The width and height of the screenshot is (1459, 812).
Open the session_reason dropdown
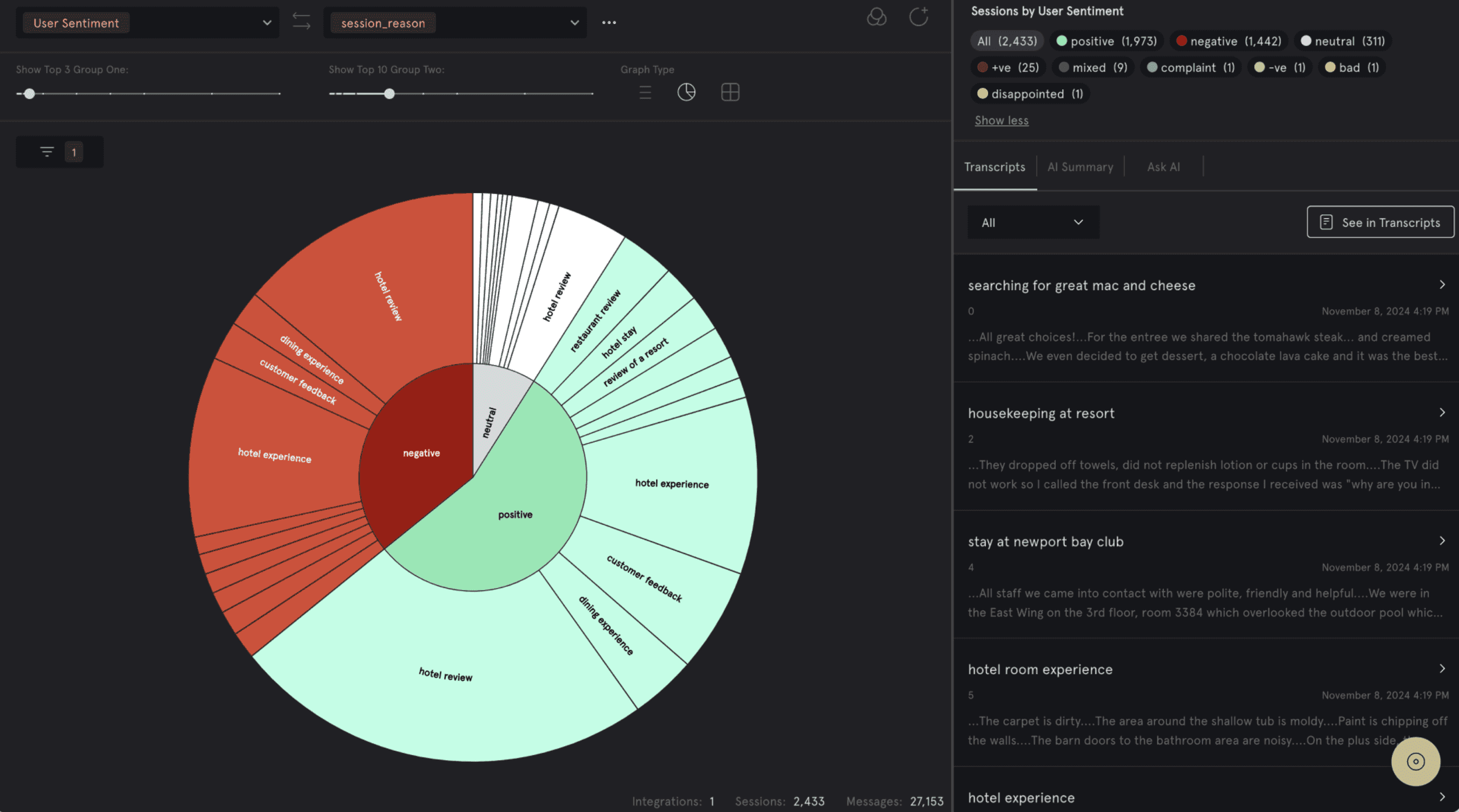coord(455,23)
